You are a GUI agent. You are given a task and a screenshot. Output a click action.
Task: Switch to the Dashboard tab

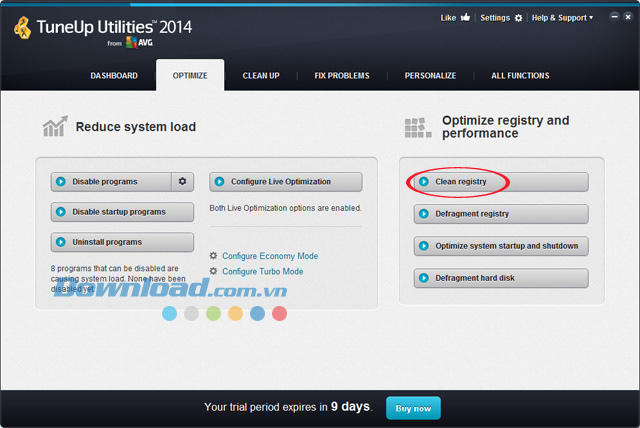114,75
